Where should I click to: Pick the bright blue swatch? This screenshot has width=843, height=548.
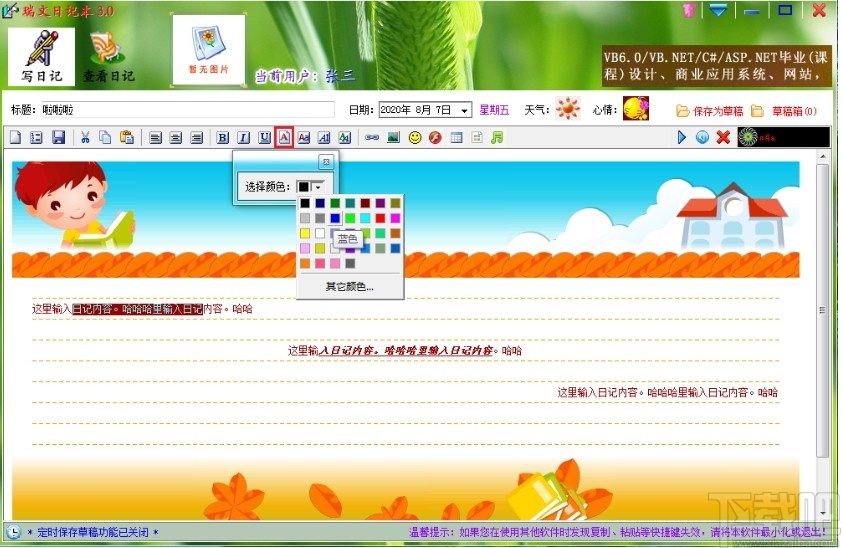(x=335, y=218)
